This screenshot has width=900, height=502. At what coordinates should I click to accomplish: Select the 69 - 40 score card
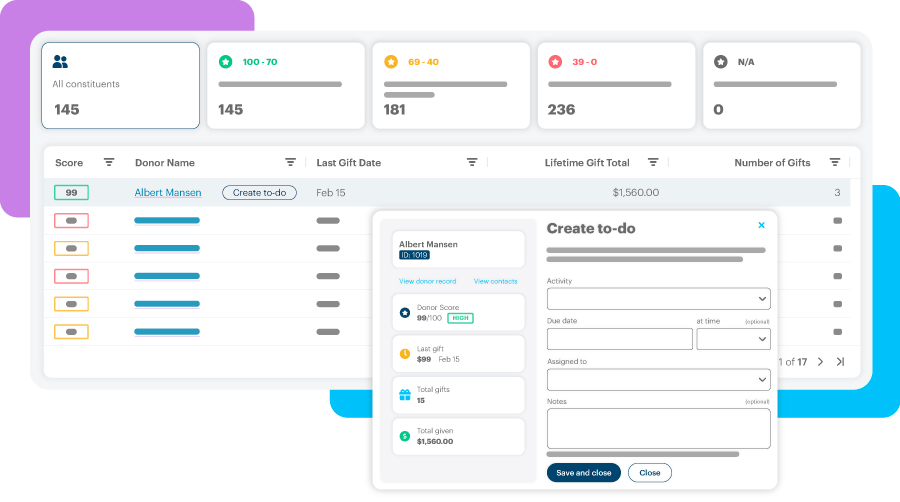point(450,85)
